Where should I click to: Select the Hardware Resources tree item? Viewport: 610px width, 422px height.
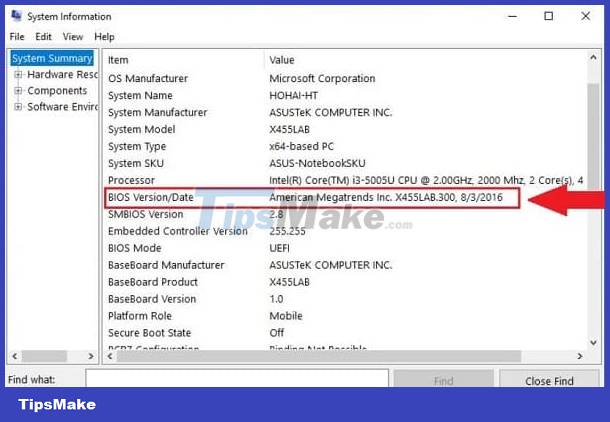[62, 74]
